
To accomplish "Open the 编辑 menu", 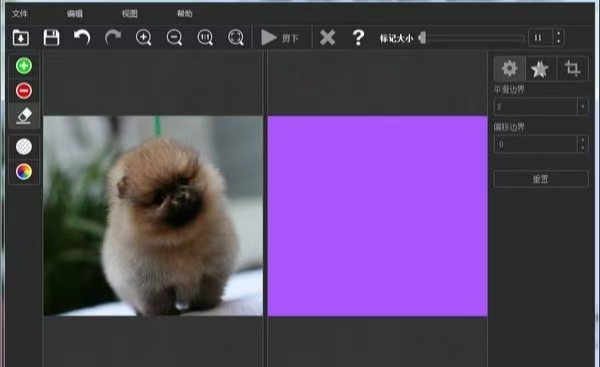I will click(x=75, y=14).
